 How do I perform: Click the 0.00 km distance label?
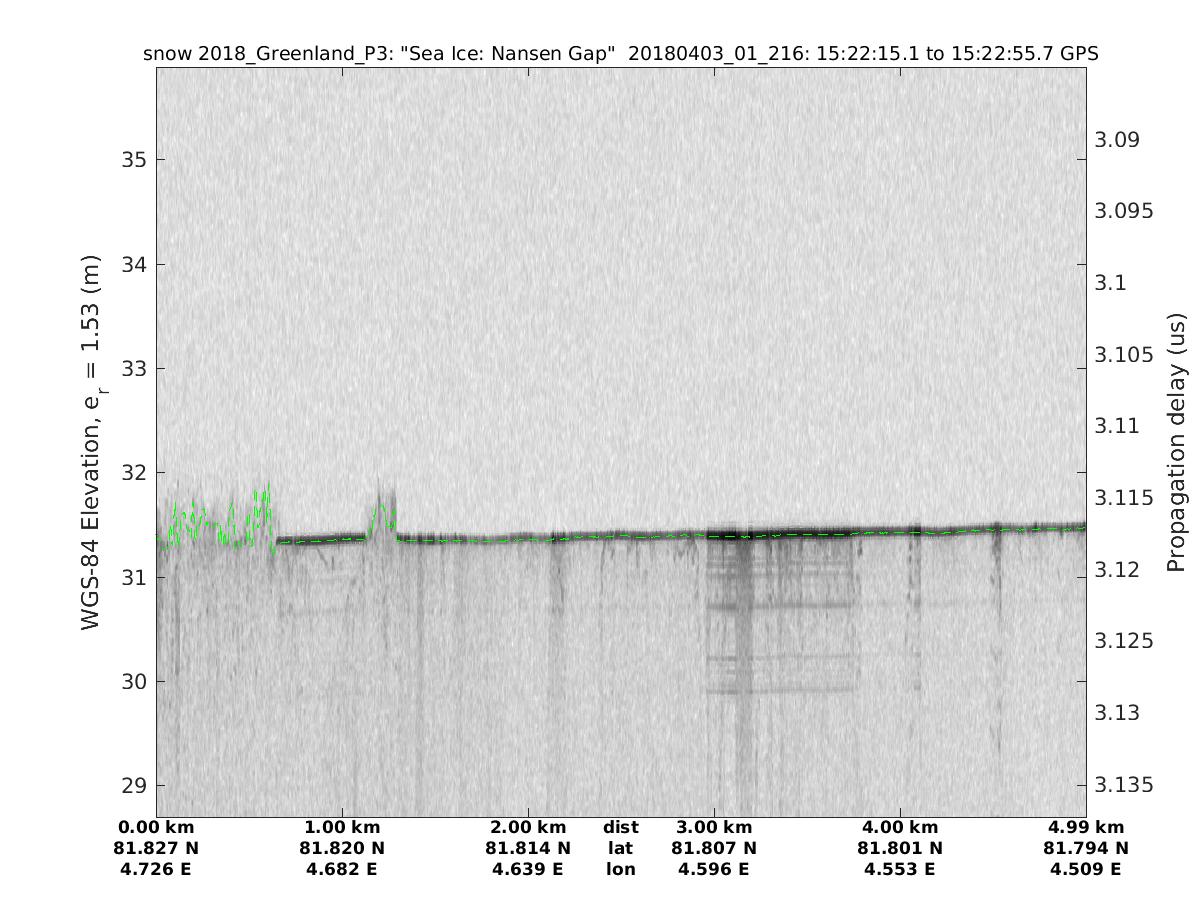156,827
